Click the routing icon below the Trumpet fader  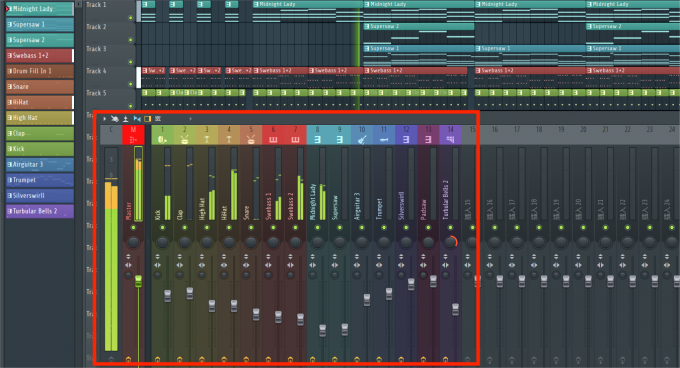pyautogui.click(x=379, y=359)
